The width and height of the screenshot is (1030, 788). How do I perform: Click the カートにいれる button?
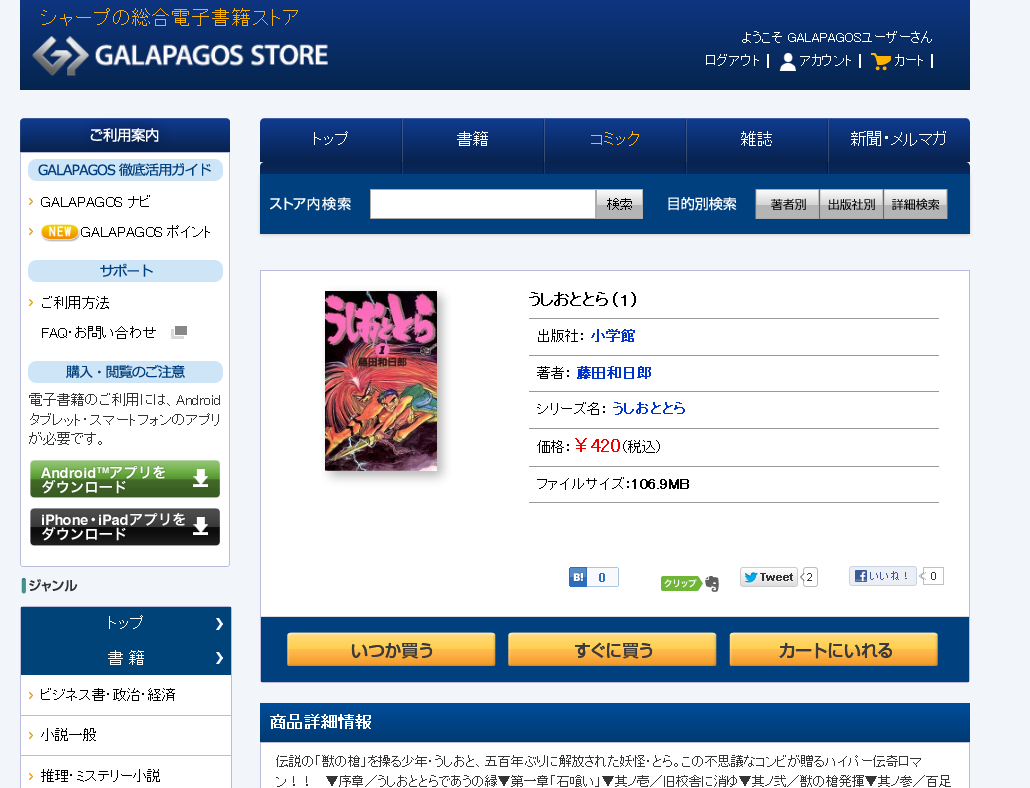point(834,650)
